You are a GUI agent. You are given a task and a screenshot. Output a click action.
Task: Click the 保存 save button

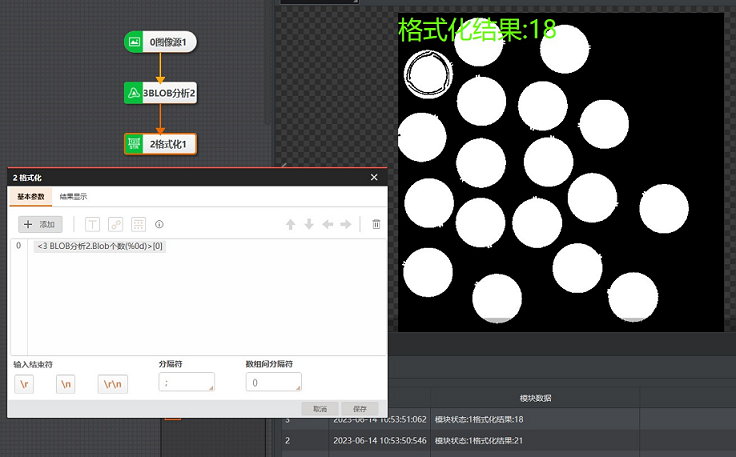[x=360, y=409]
